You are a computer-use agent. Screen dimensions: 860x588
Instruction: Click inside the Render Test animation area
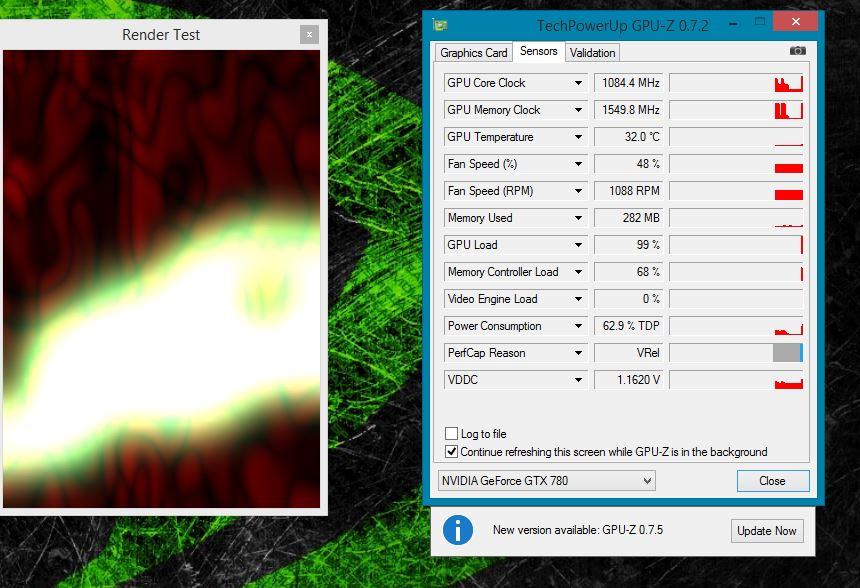(x=161, y=279)
